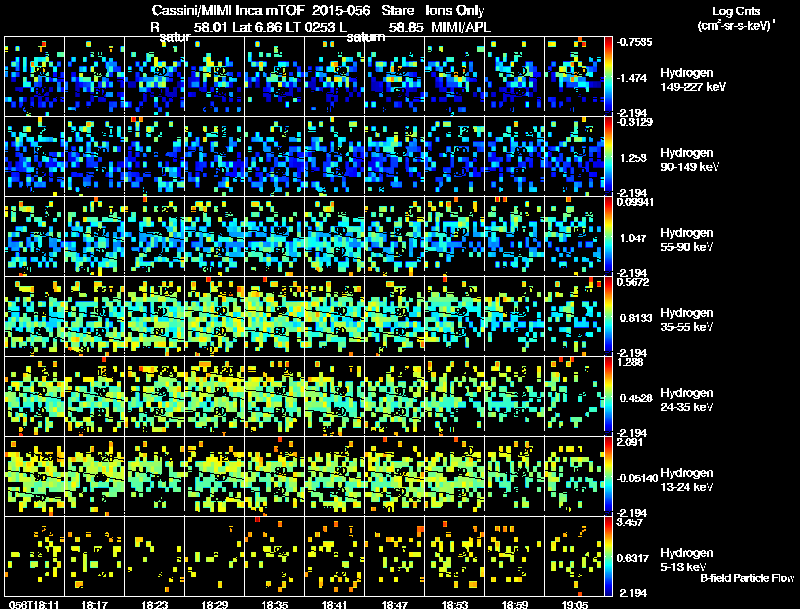Image resolution: width=800 pixels, height=609 pixels.
Task: Click the '1.047' colorbar value
Action: [633, 238]
